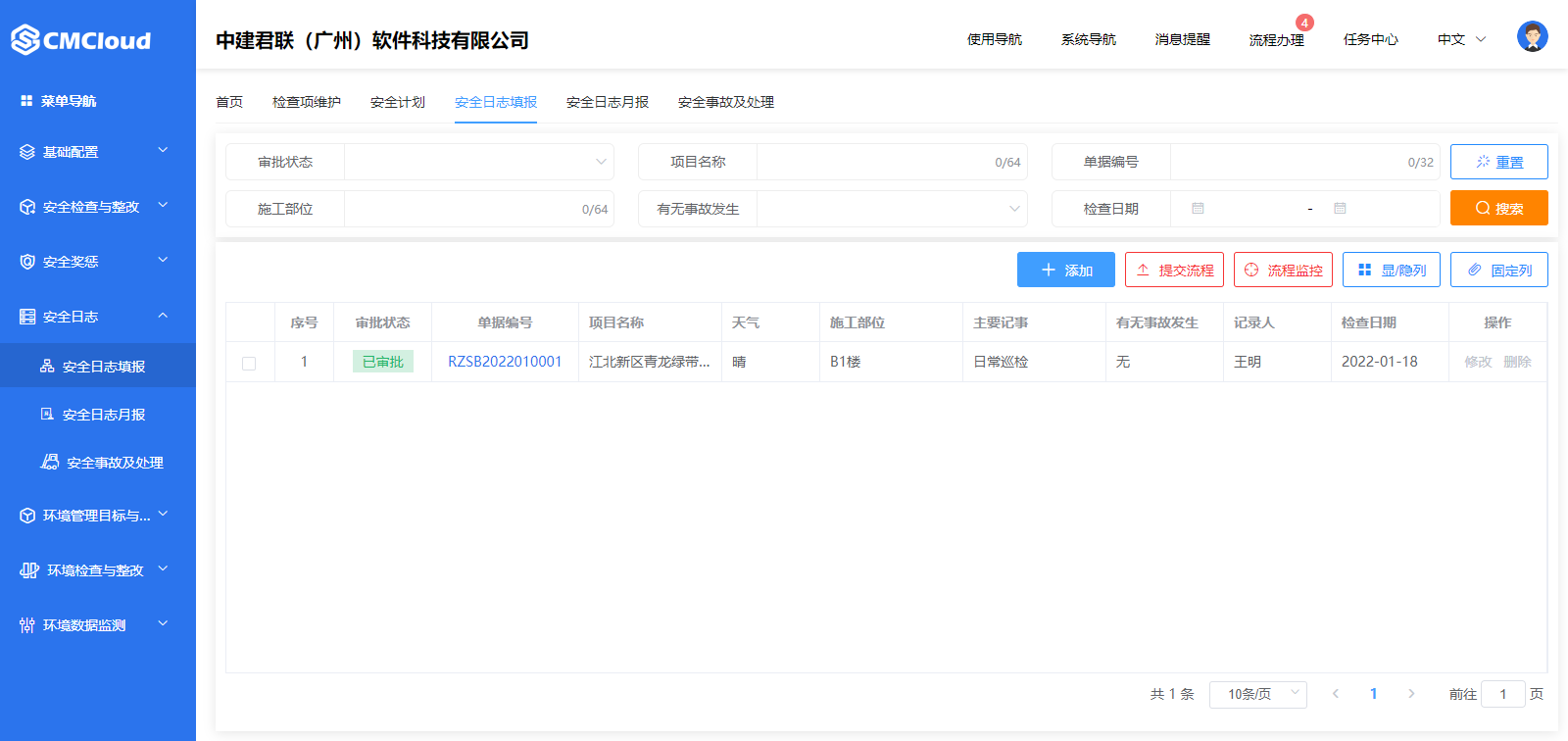Viewport: 1568px width, 741px height.
Task: Select the 安全日志填报 tab
Action: pyautogui.click(x=496, y=102)
